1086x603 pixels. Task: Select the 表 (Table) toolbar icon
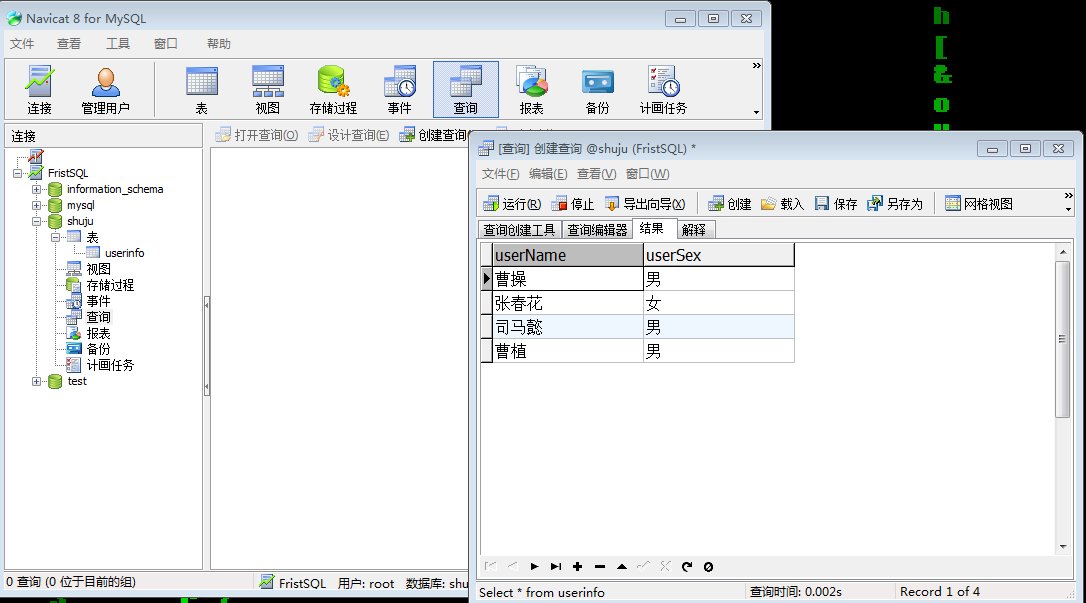tap(201, 89)
